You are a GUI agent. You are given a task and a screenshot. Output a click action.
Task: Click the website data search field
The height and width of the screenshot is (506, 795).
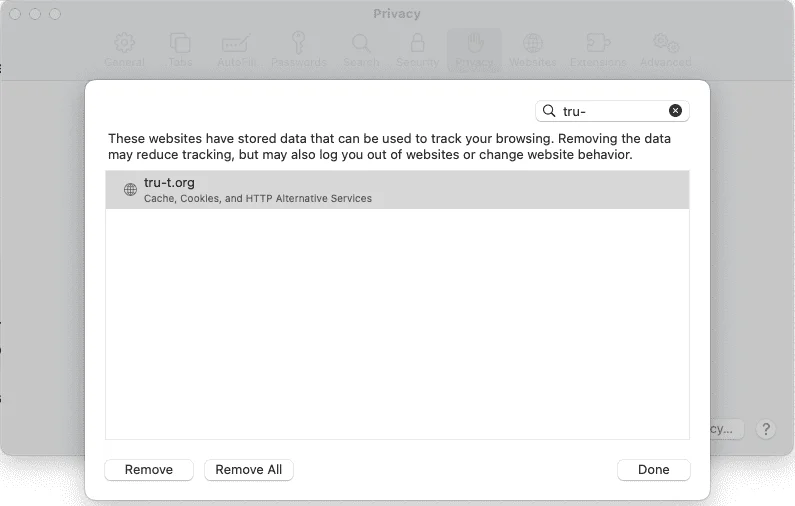[x=612, y=111]
